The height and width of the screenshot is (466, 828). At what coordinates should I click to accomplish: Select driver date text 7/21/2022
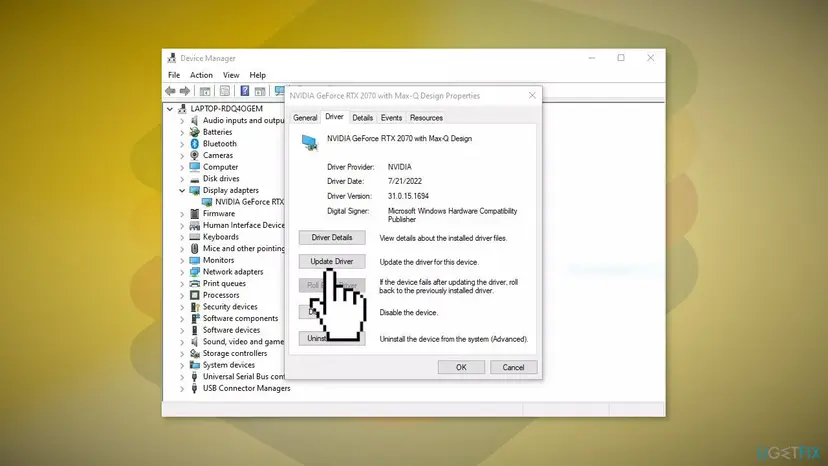405,181
